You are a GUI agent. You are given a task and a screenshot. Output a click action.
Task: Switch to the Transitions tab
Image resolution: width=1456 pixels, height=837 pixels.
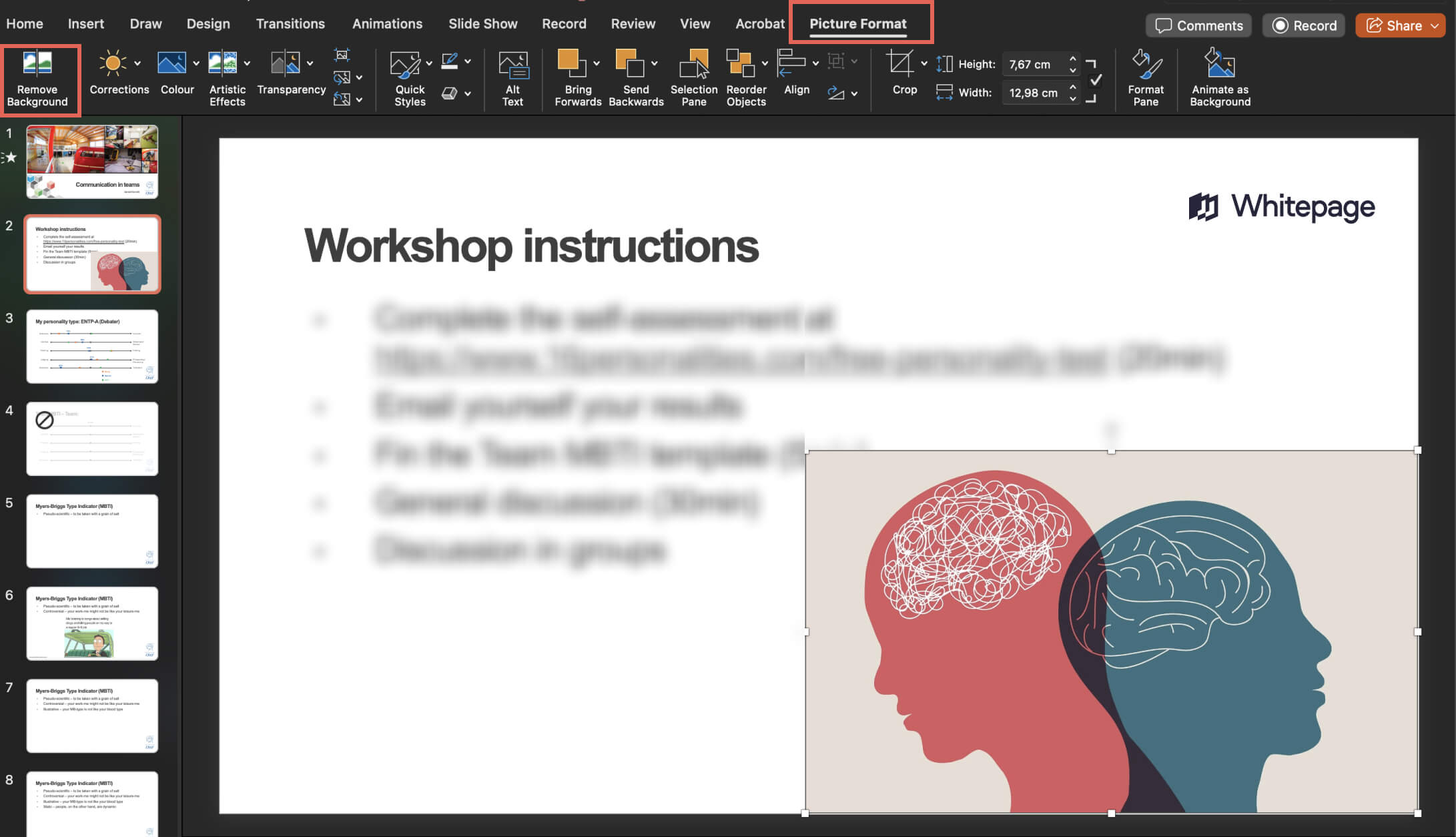coord(290,23)
